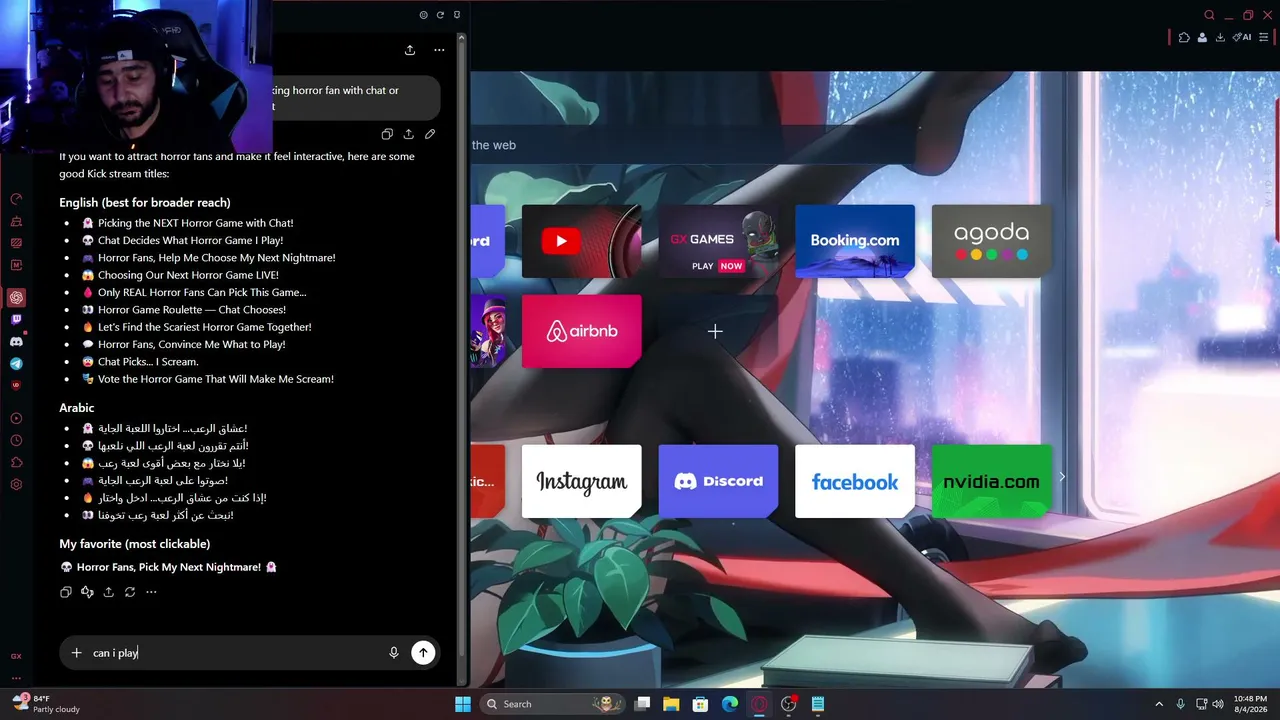Open Opera GX sidebar settings gear
The image size is (1280, 720).
[16, 485]
